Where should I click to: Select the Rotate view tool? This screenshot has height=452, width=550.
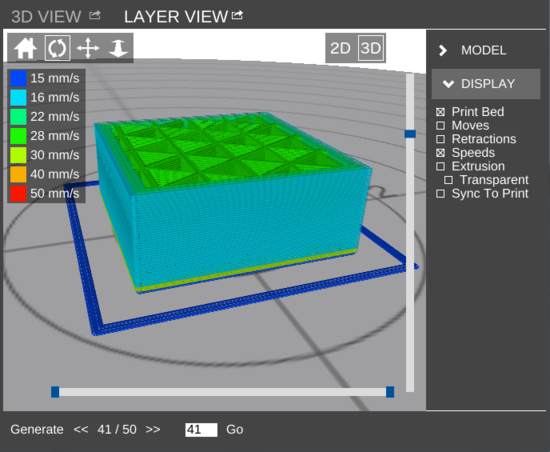pyautogui.click(x=58, y=48)
